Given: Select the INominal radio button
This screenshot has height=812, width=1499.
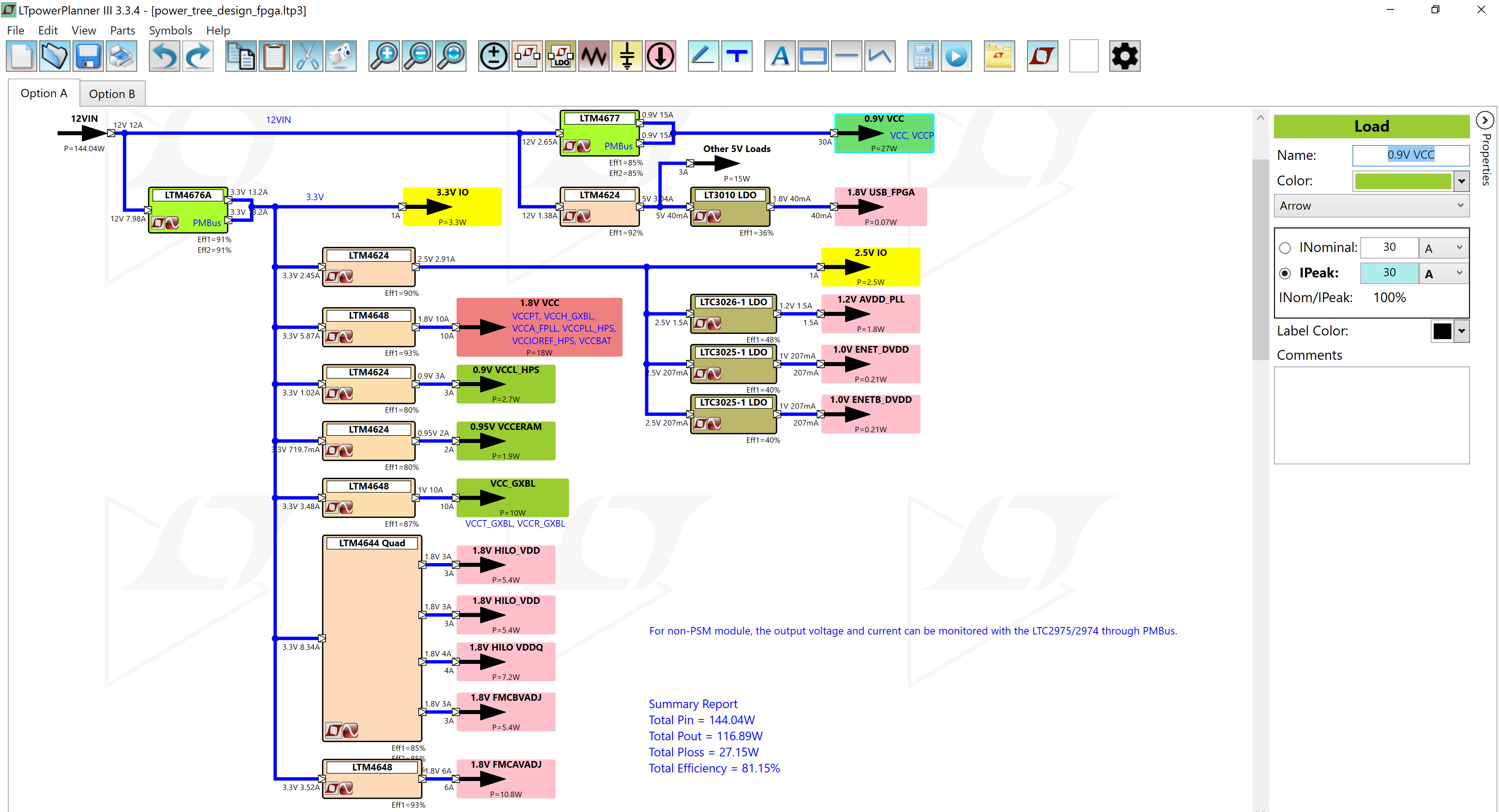Looking at the screenshot, I should point(1286,247).
